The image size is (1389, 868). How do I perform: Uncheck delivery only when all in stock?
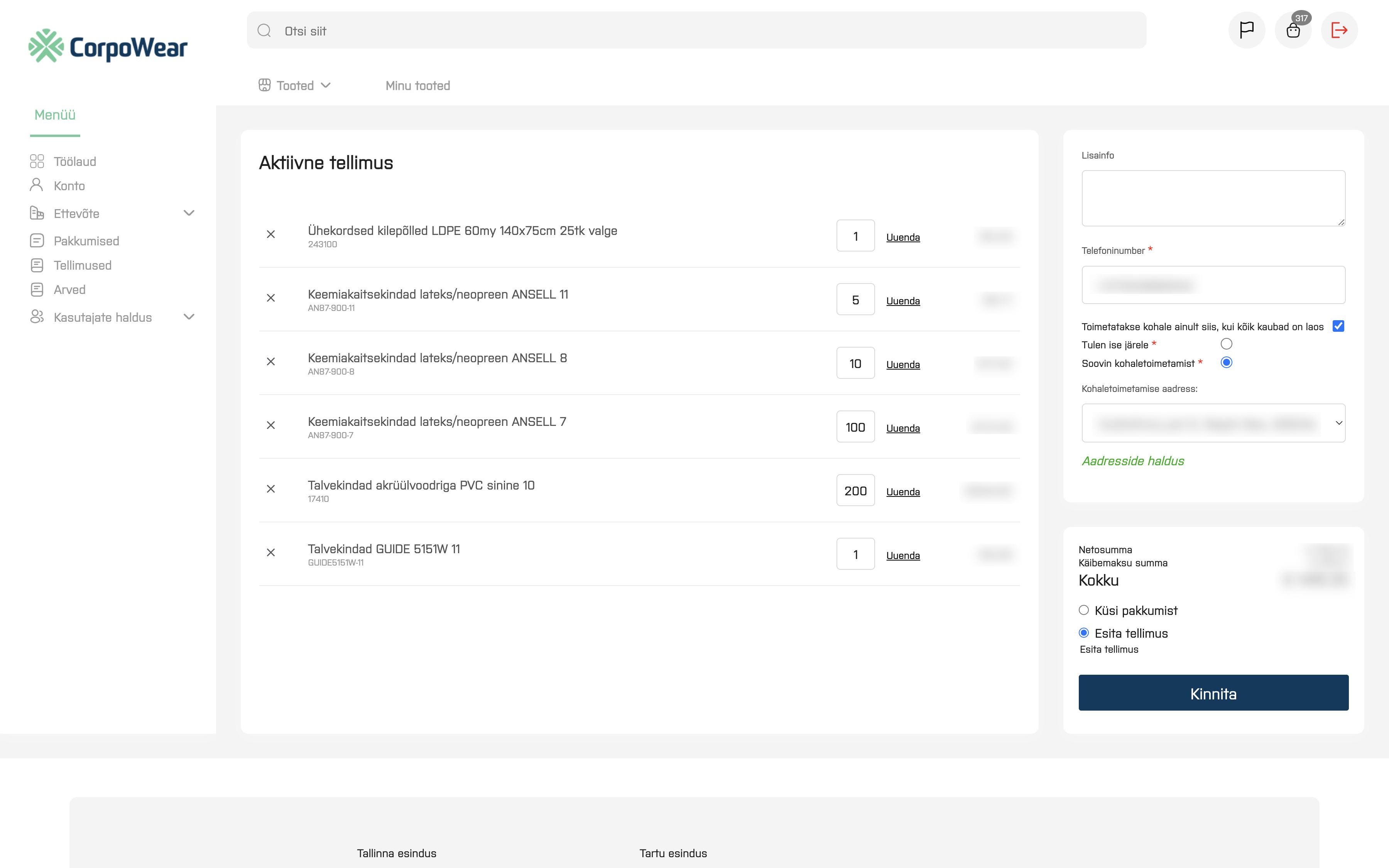click(x=1338, y=326)
